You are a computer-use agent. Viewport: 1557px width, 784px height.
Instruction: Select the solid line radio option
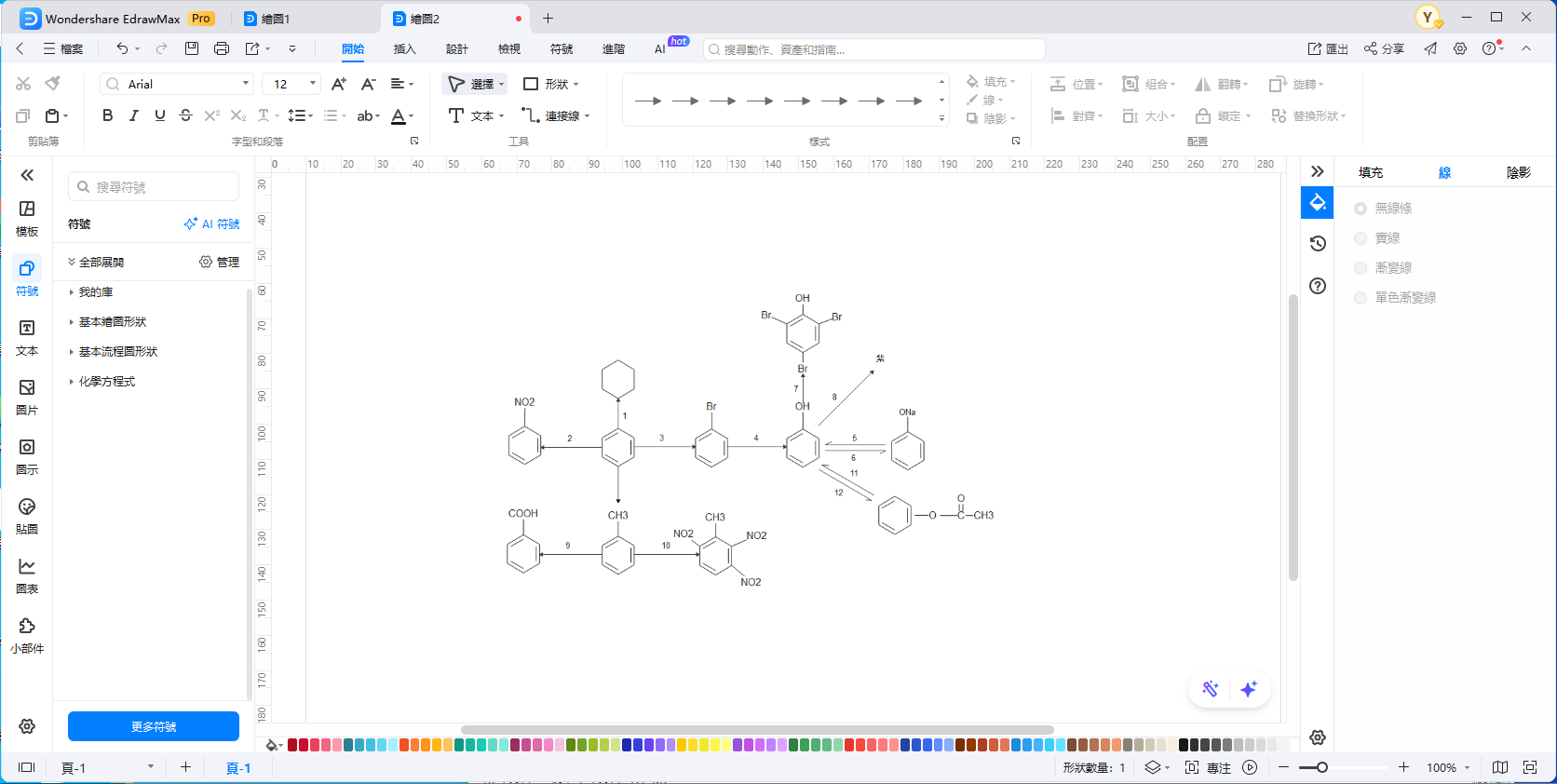tap(1361, 238)
